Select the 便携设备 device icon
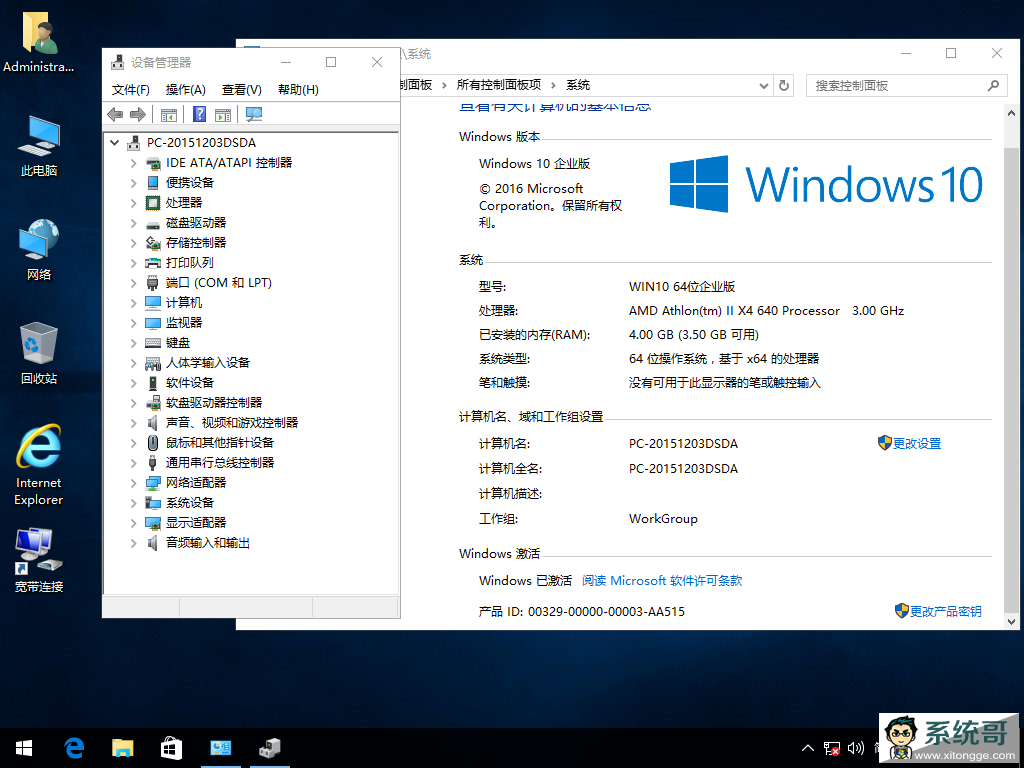Image resolution: width=1024 pixels, height=768 pixels. coord(153,183)
